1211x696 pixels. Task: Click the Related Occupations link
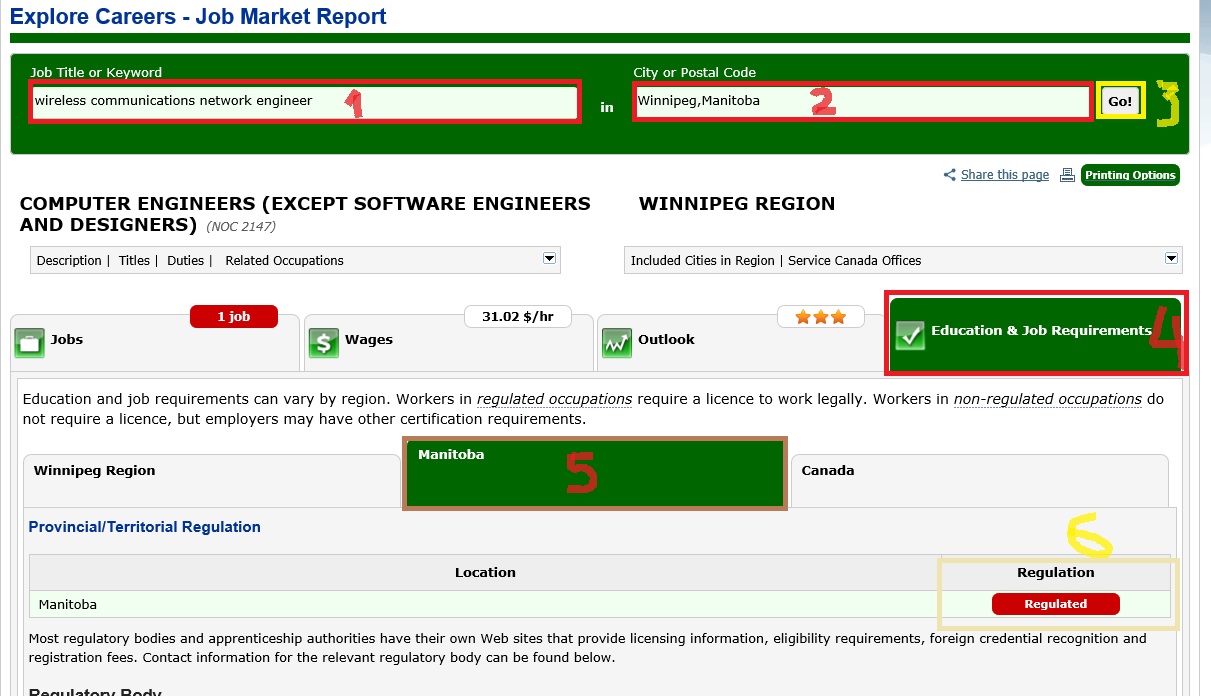pyautogui.click(x=284, y=260)
